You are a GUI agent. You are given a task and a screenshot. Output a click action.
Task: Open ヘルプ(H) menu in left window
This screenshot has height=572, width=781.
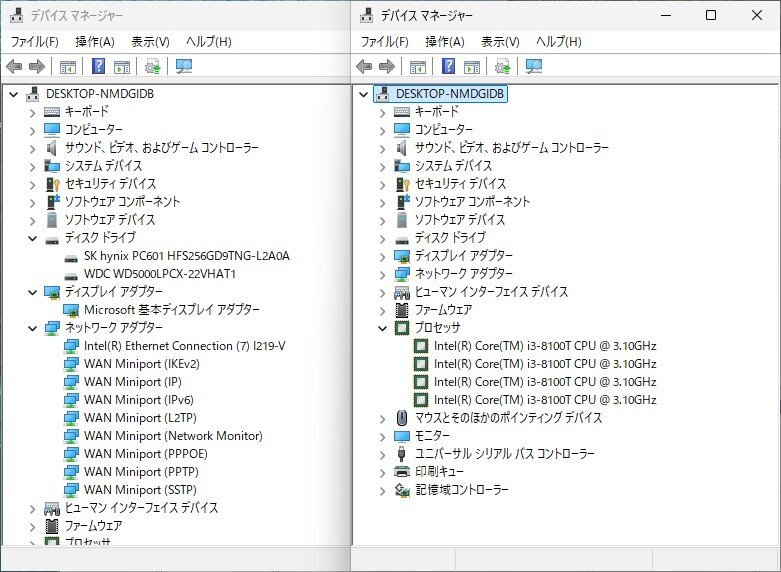coord(209,41)
